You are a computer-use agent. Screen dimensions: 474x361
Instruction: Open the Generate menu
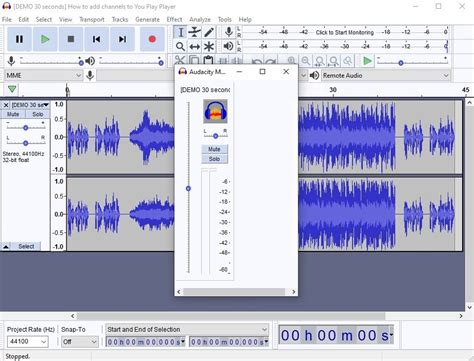pyautogui.click(x=147, y=19)
